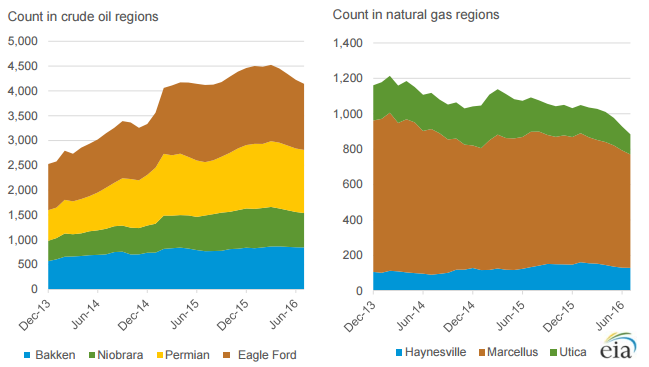The image size is (649, 367).
Task: Click the 800 y-axis label
Action: [353, 149]
